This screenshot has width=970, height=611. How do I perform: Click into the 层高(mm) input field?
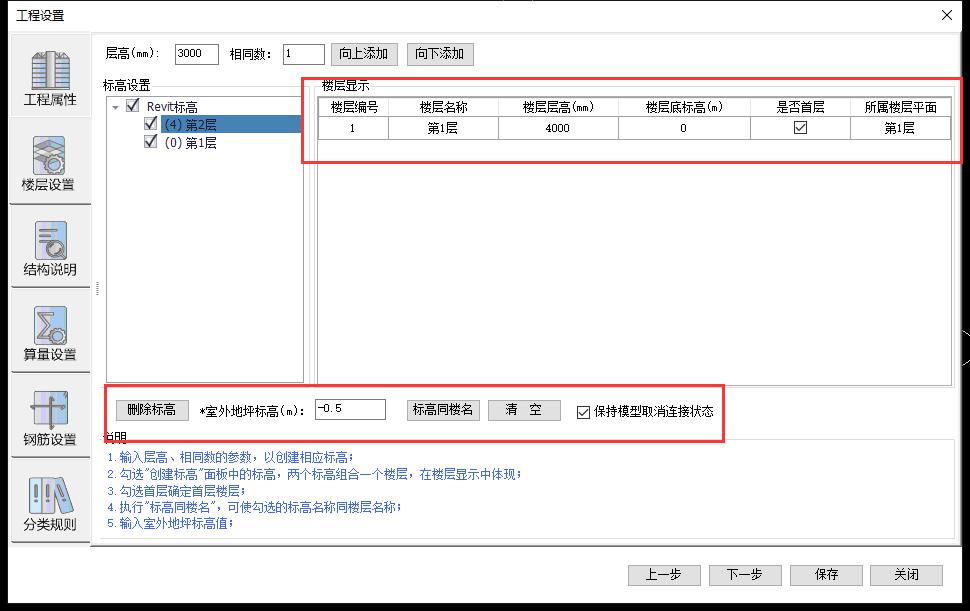tap(196, 54)
